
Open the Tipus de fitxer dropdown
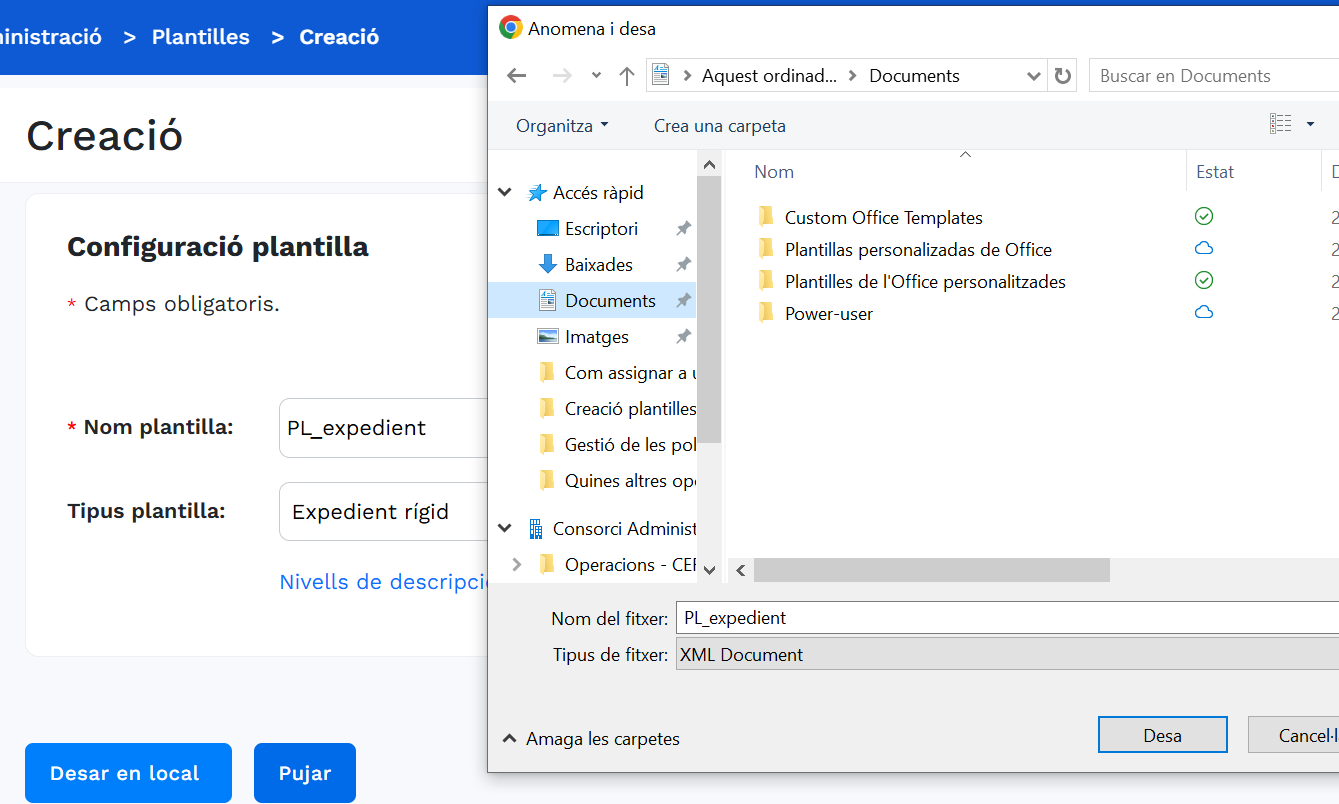coord(1007,655)
